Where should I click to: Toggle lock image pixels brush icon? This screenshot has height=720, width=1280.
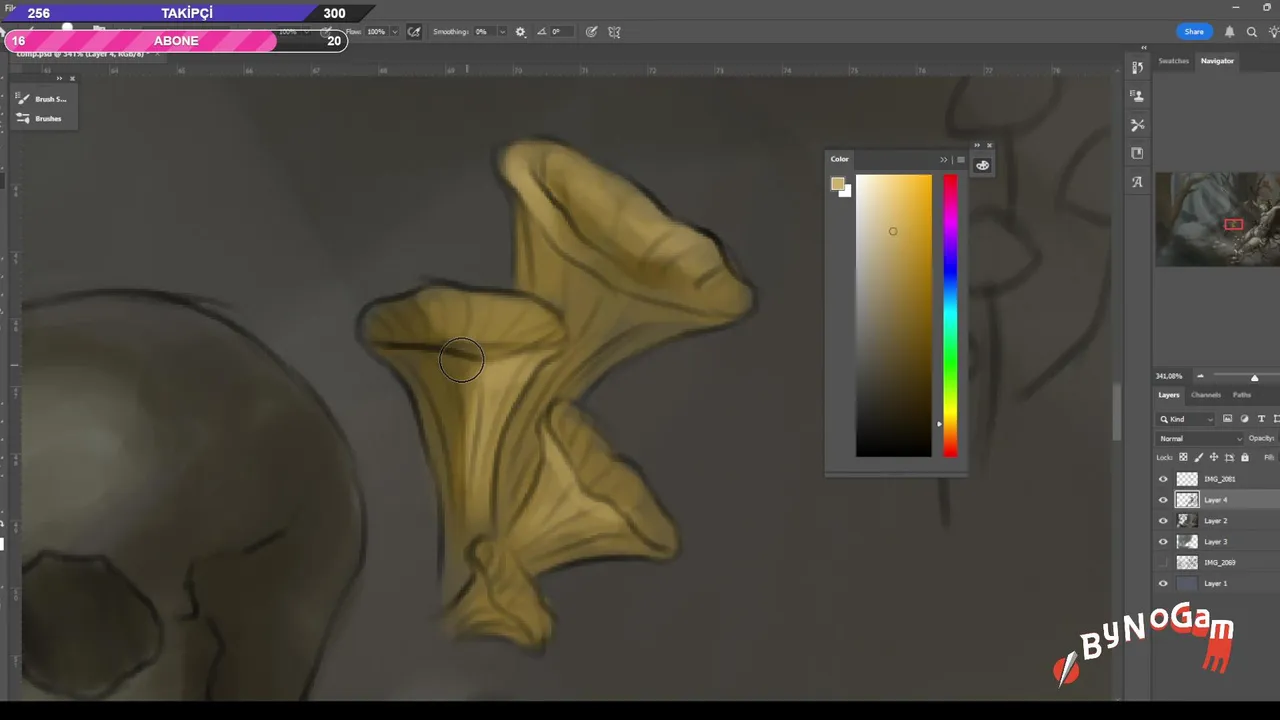coord(1199,457)
